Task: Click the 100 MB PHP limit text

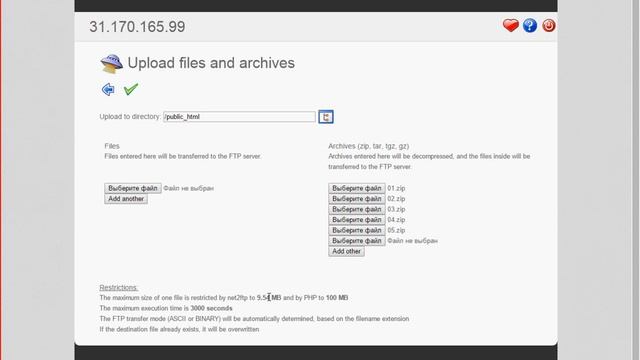Action: pyautogui.click(x=337, y=298)
